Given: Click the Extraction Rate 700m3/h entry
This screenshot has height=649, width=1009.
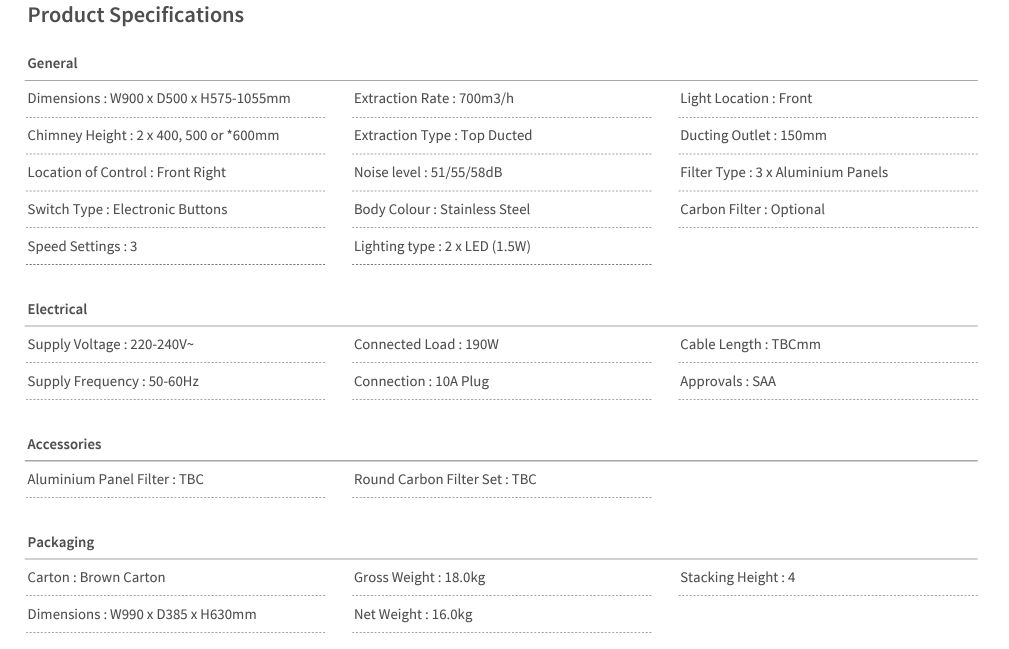Looking at the screenshot, I should click(433, 98).
